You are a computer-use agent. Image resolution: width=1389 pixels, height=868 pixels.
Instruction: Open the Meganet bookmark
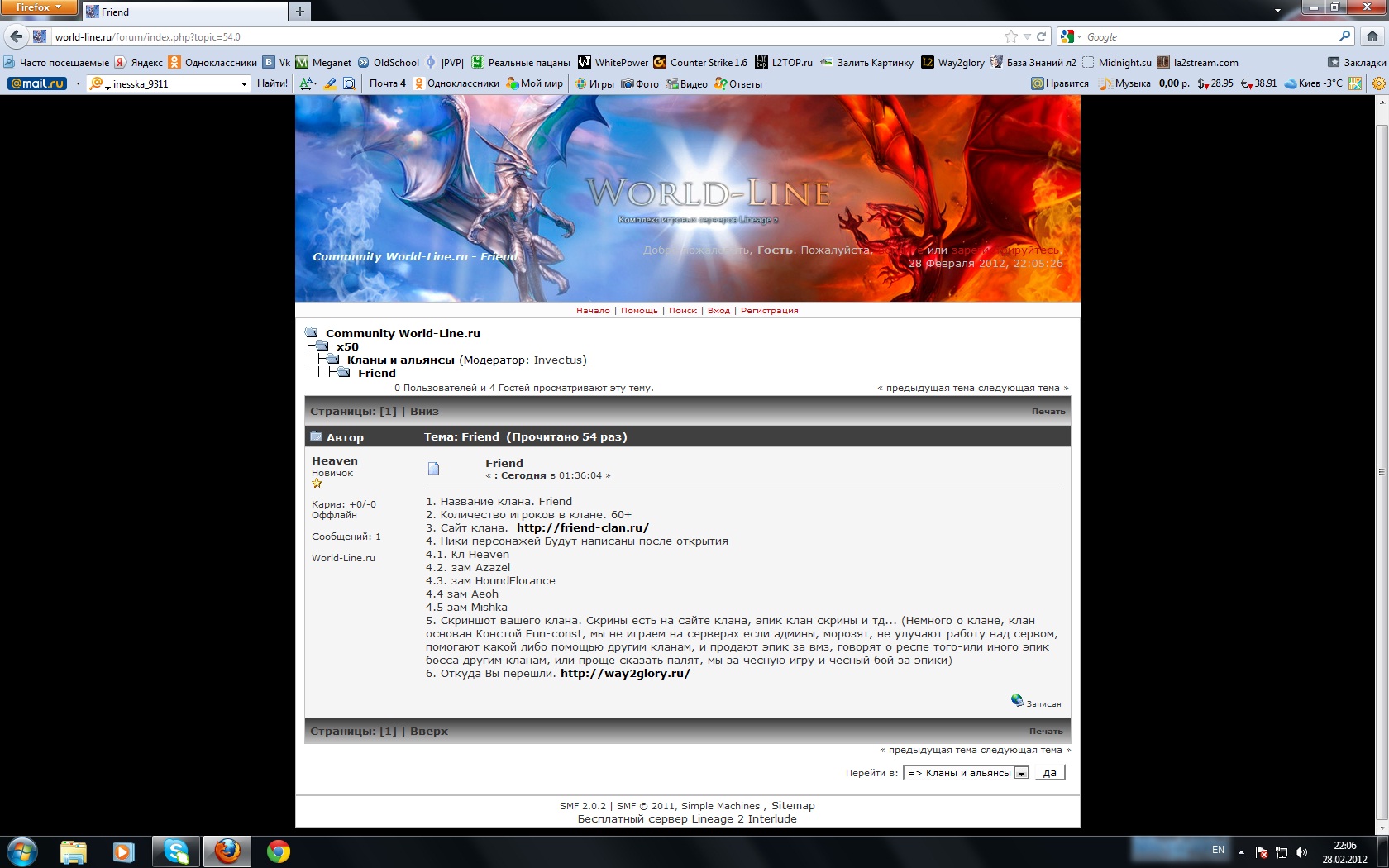[x=323, y=62]
